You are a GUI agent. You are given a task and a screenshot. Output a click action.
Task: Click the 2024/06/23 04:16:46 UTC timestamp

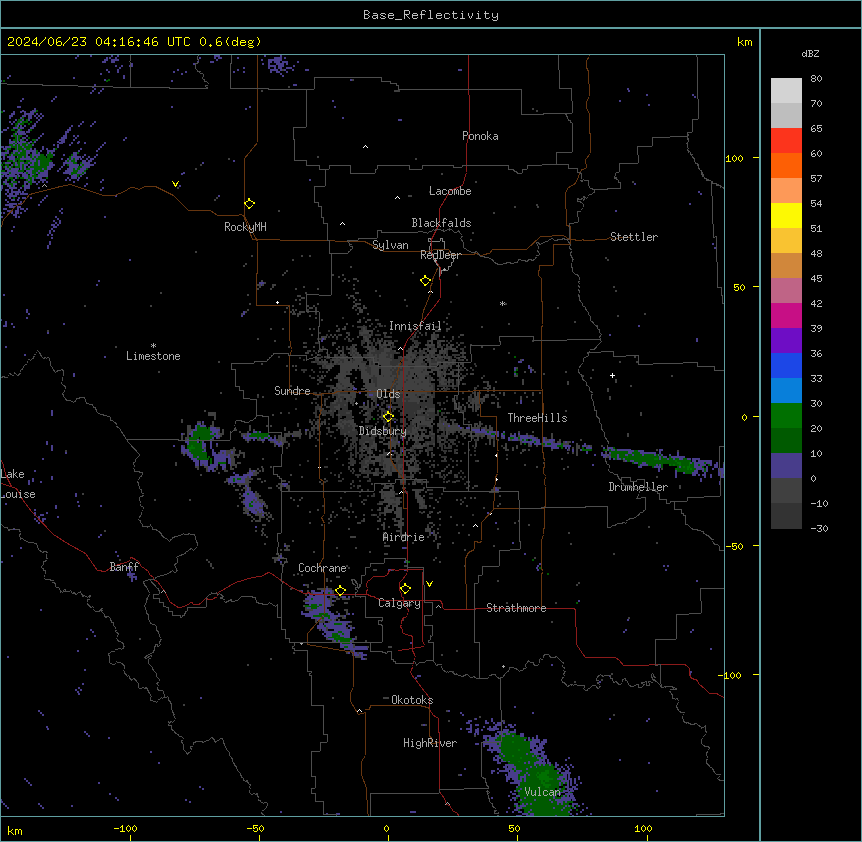click(x=99, y=42)
